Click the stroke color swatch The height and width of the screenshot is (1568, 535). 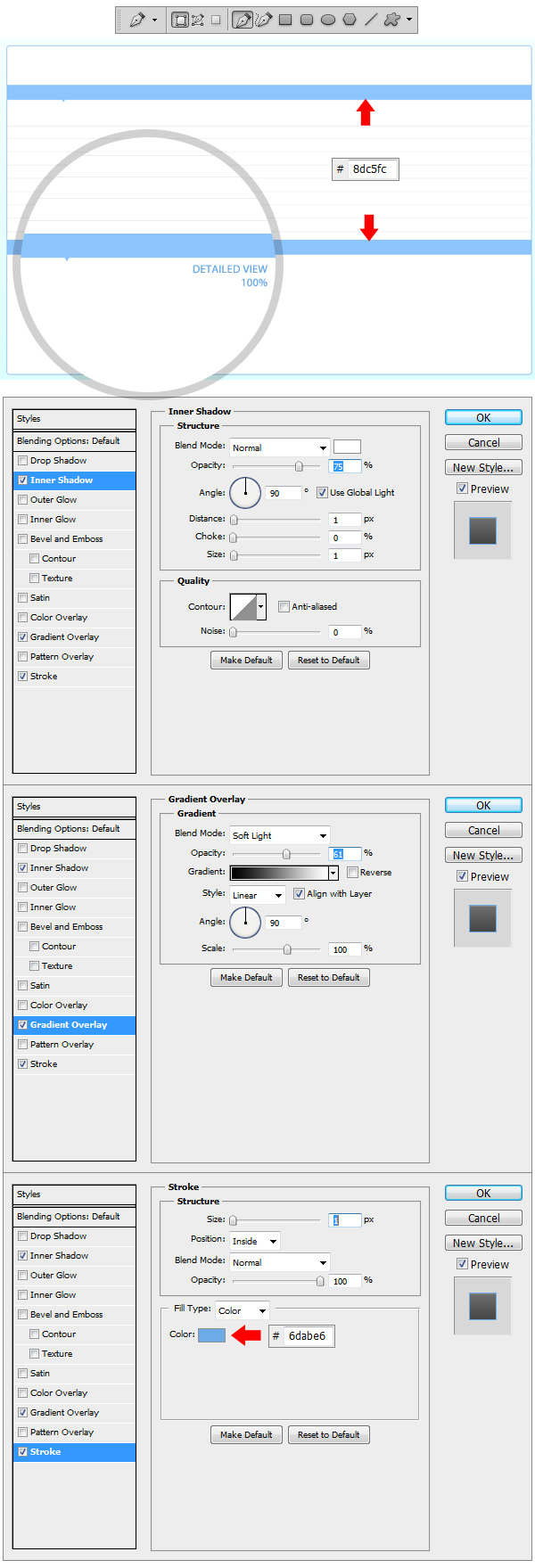point(211,1335)
